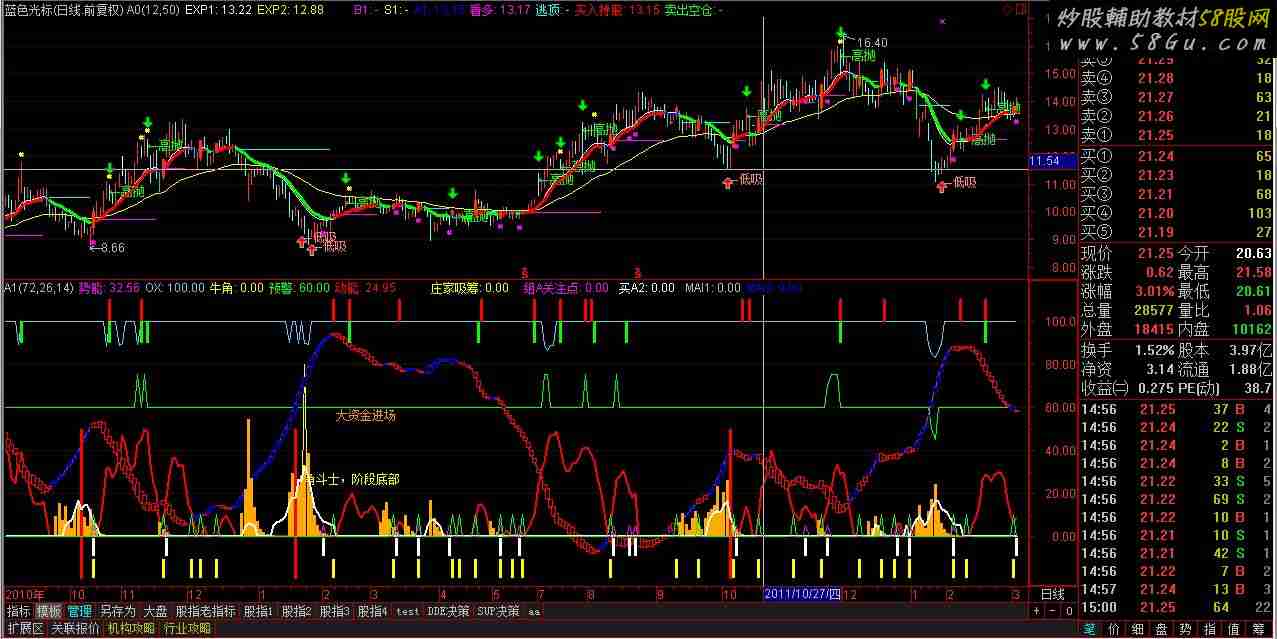Open the 势 trend tab

pos(1185,629)
